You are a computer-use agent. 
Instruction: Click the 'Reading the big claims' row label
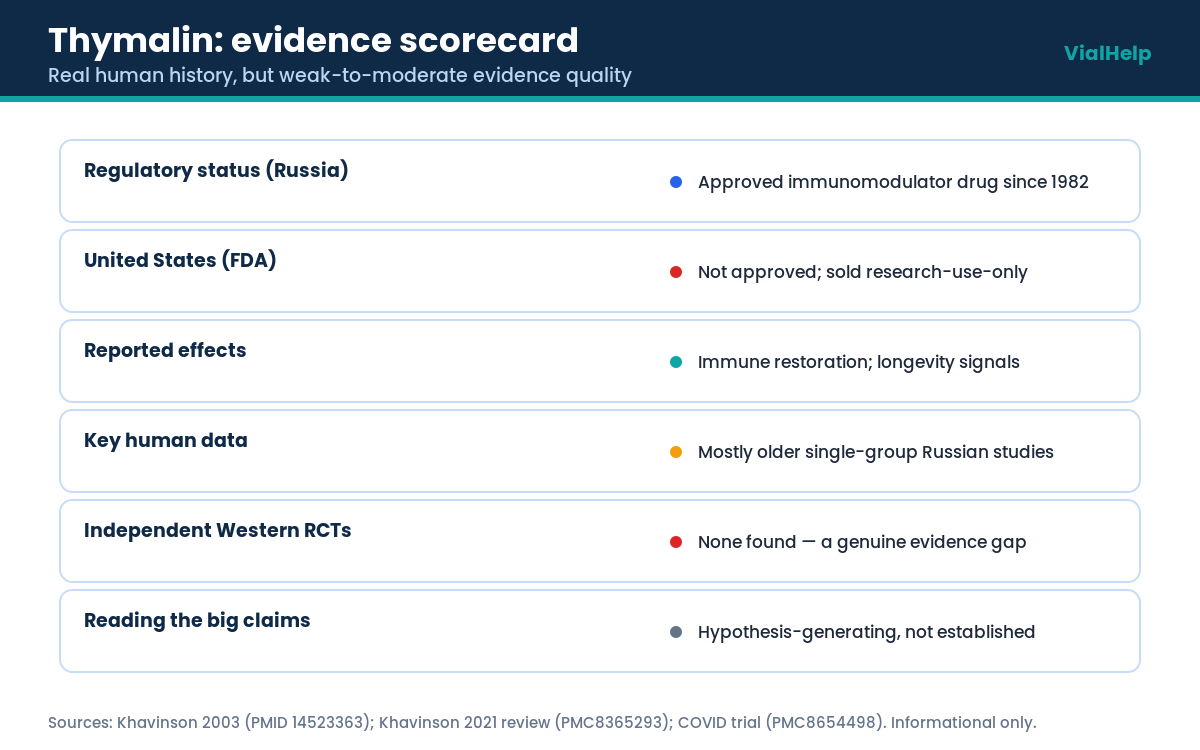click(x=197, y=620)
